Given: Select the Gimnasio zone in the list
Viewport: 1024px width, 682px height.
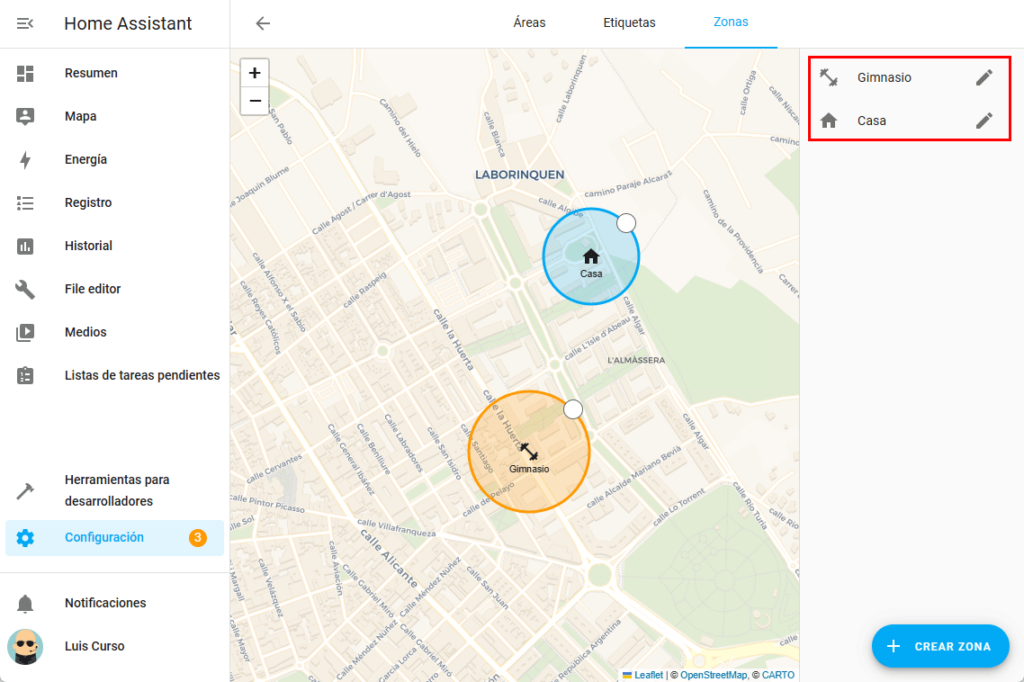Looking at the screenshot, I should pos(884,77).
